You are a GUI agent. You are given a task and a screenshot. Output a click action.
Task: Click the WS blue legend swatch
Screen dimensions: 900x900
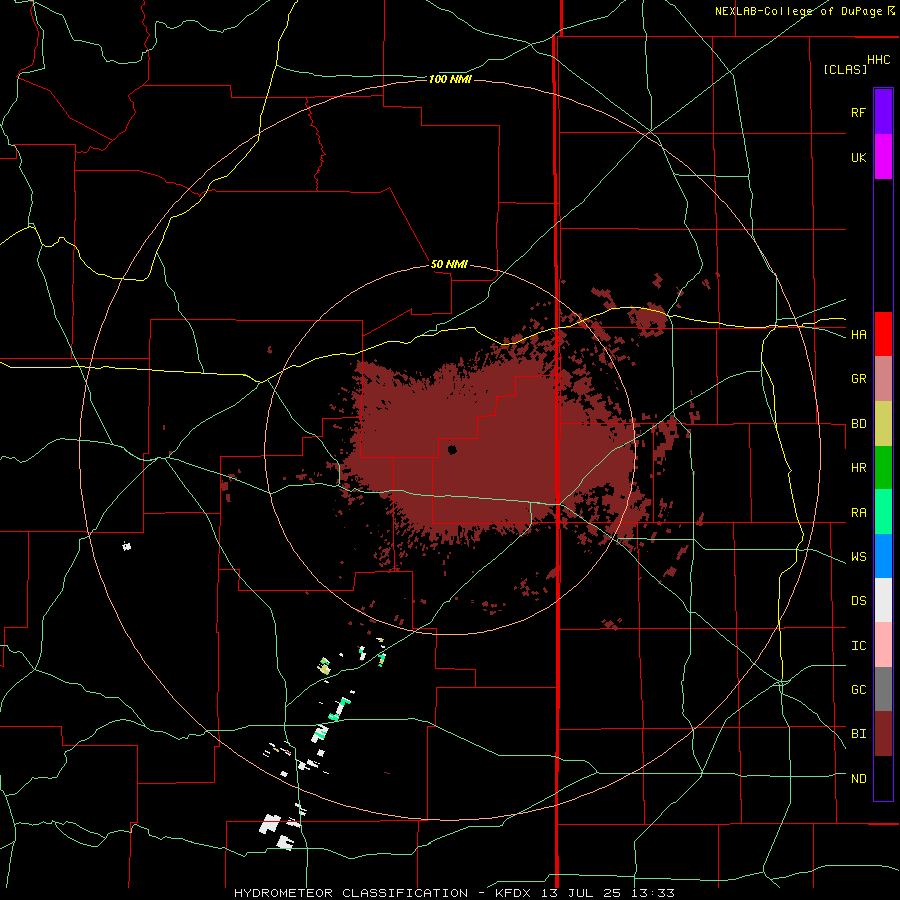(883, 556)
